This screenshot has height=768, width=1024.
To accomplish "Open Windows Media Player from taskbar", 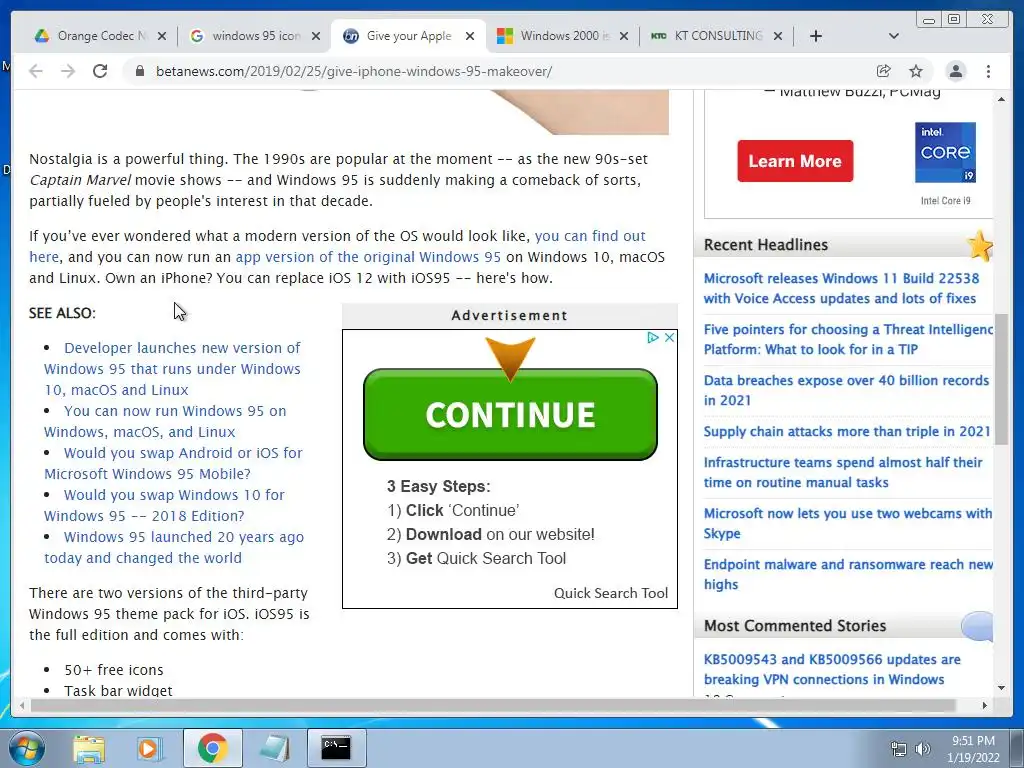I will (149, 748).
